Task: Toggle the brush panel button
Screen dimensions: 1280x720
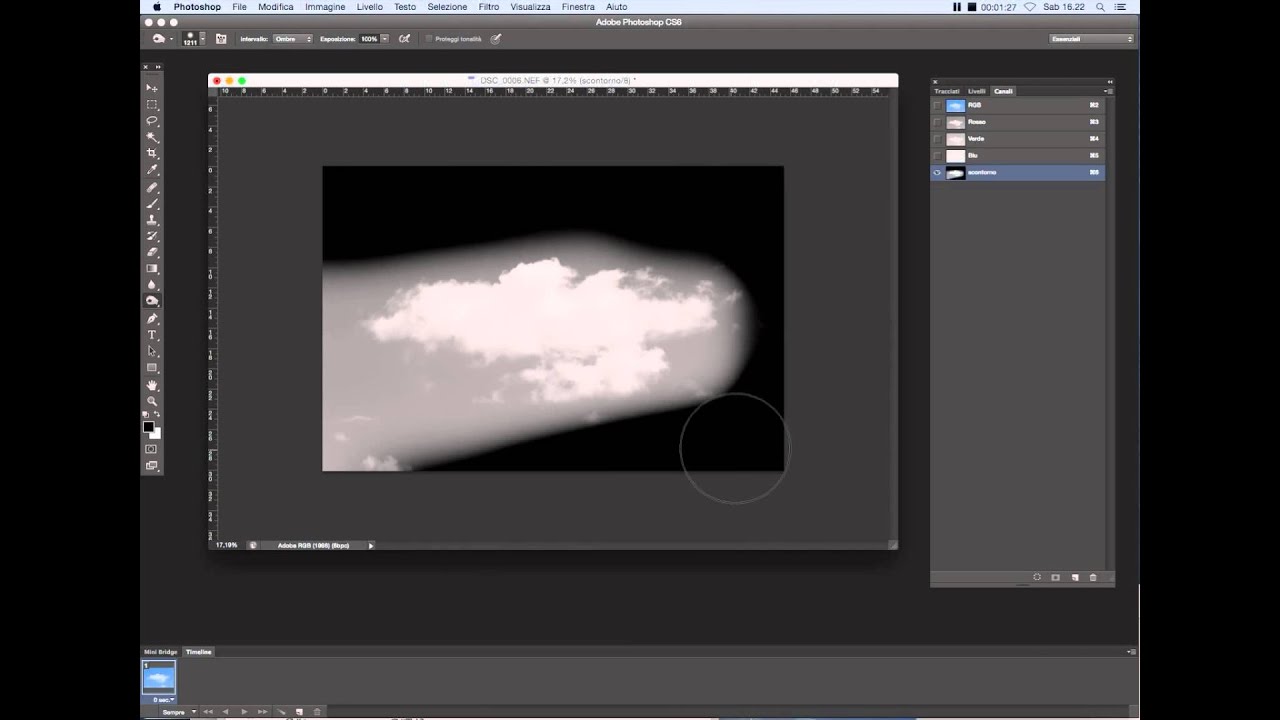Action: pos(221,39)
